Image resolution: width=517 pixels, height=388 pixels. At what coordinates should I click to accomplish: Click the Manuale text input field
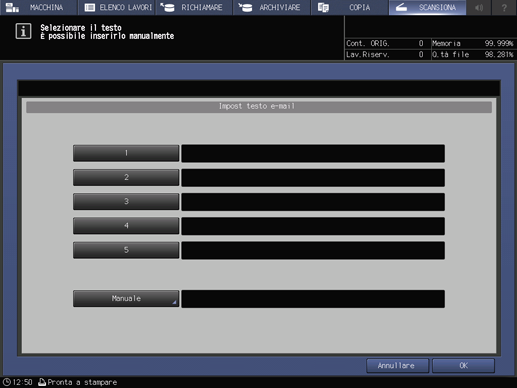click(x=313, y=299)
